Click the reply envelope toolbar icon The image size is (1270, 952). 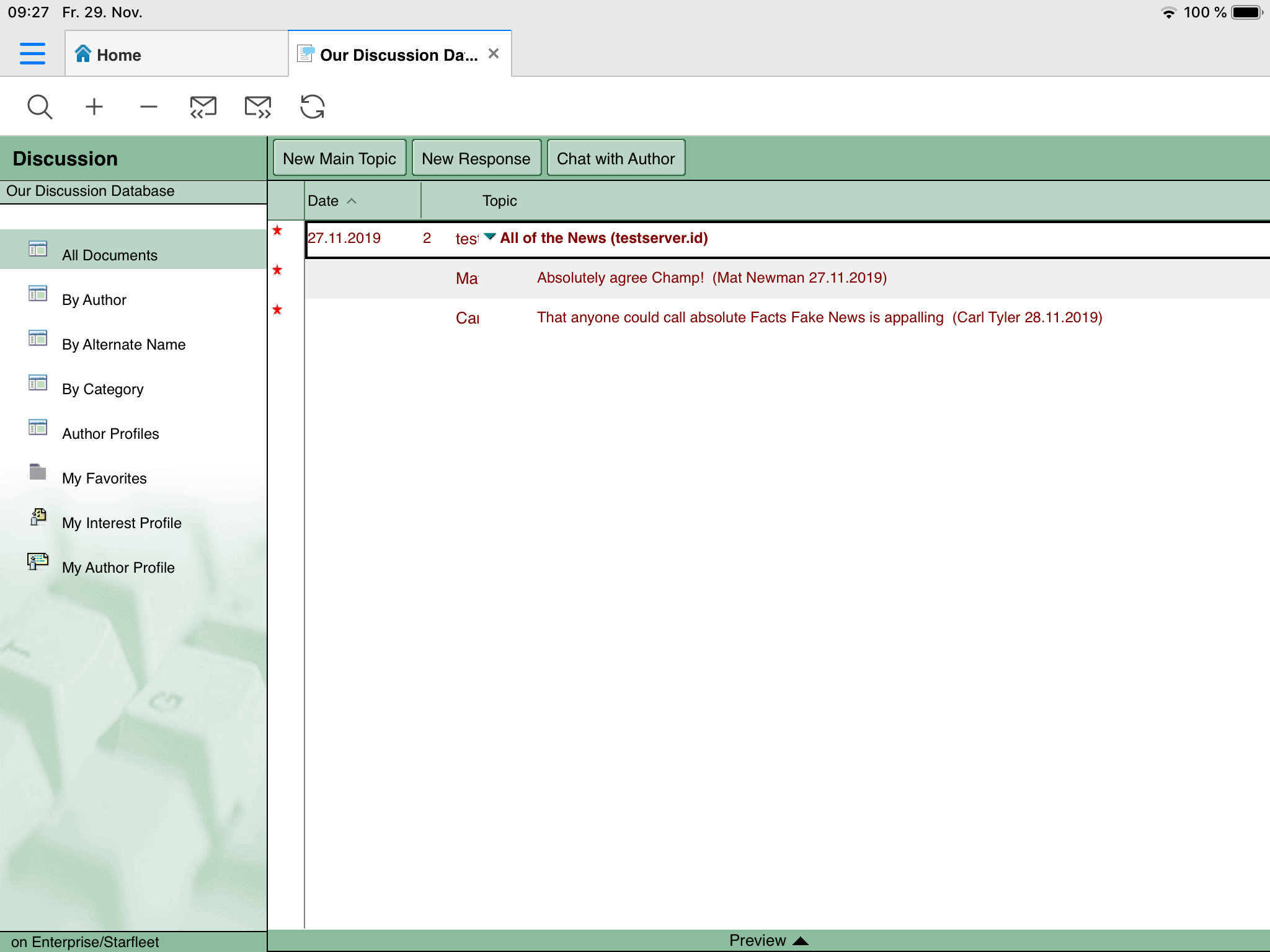pos(203,107)
